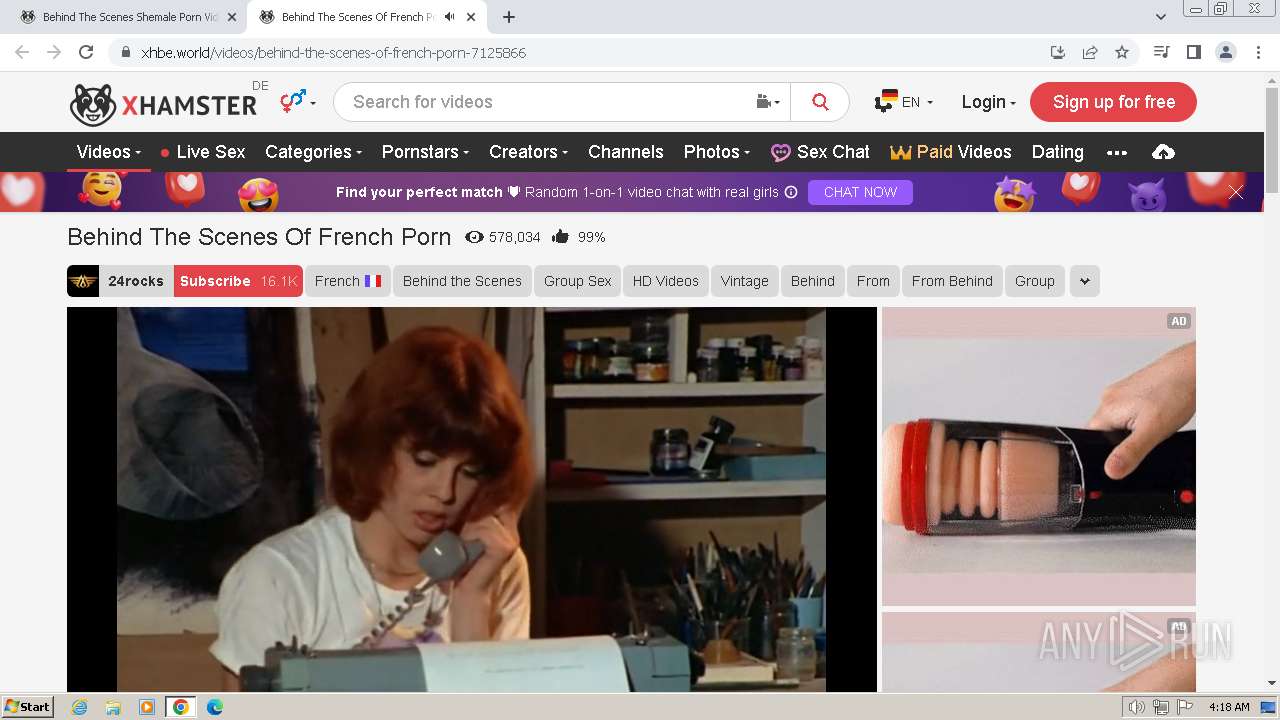Click the upload cloud icon
1280x720 pixels.
click(x=1163, y=152)
